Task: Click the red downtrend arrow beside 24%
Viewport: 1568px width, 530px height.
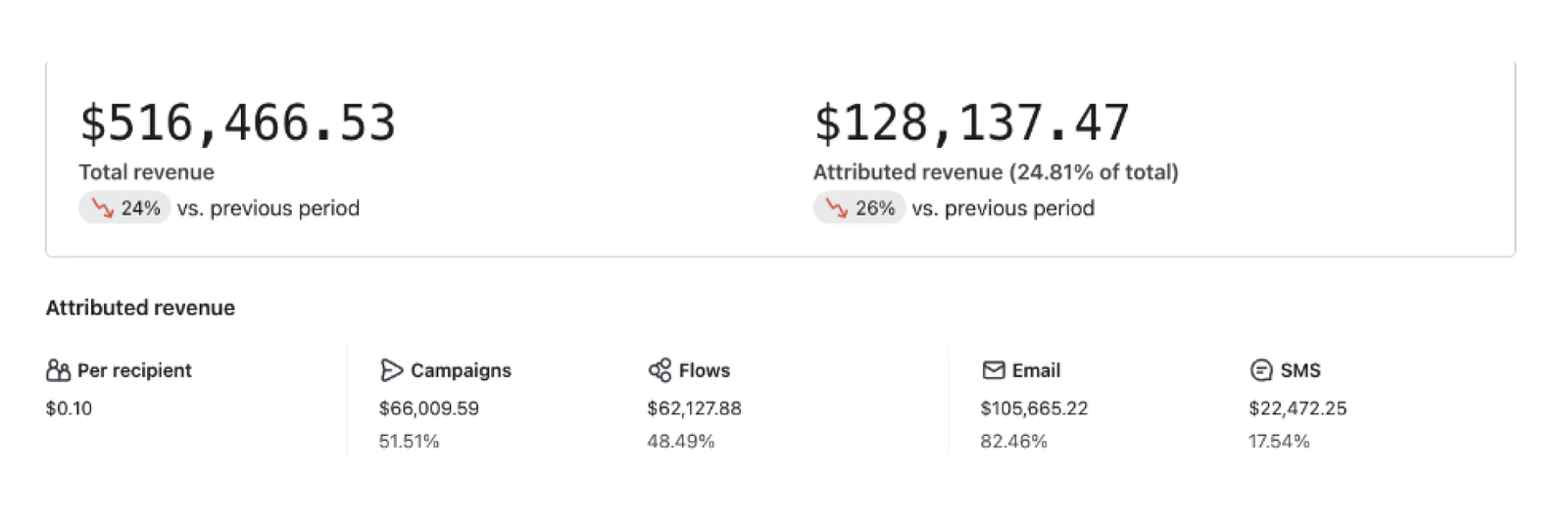Action: [x=102, y=208]
